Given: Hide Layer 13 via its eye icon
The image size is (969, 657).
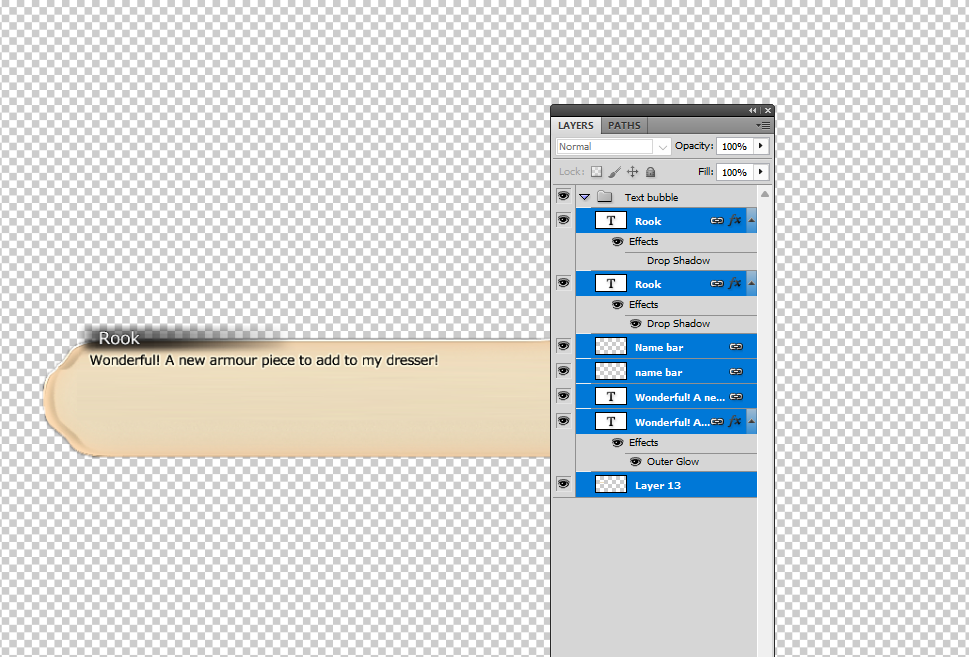Looking at the screenshot, I should point(563,483).
